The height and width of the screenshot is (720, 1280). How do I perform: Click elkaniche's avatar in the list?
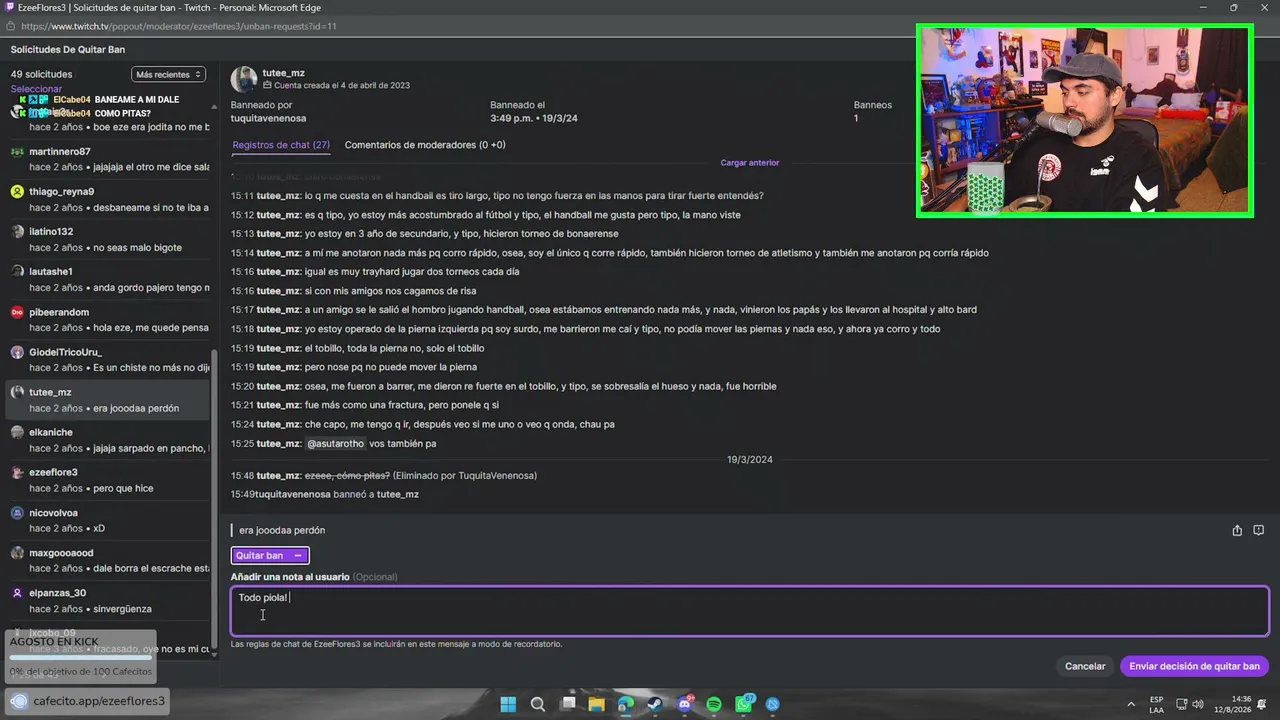(17, 432)
